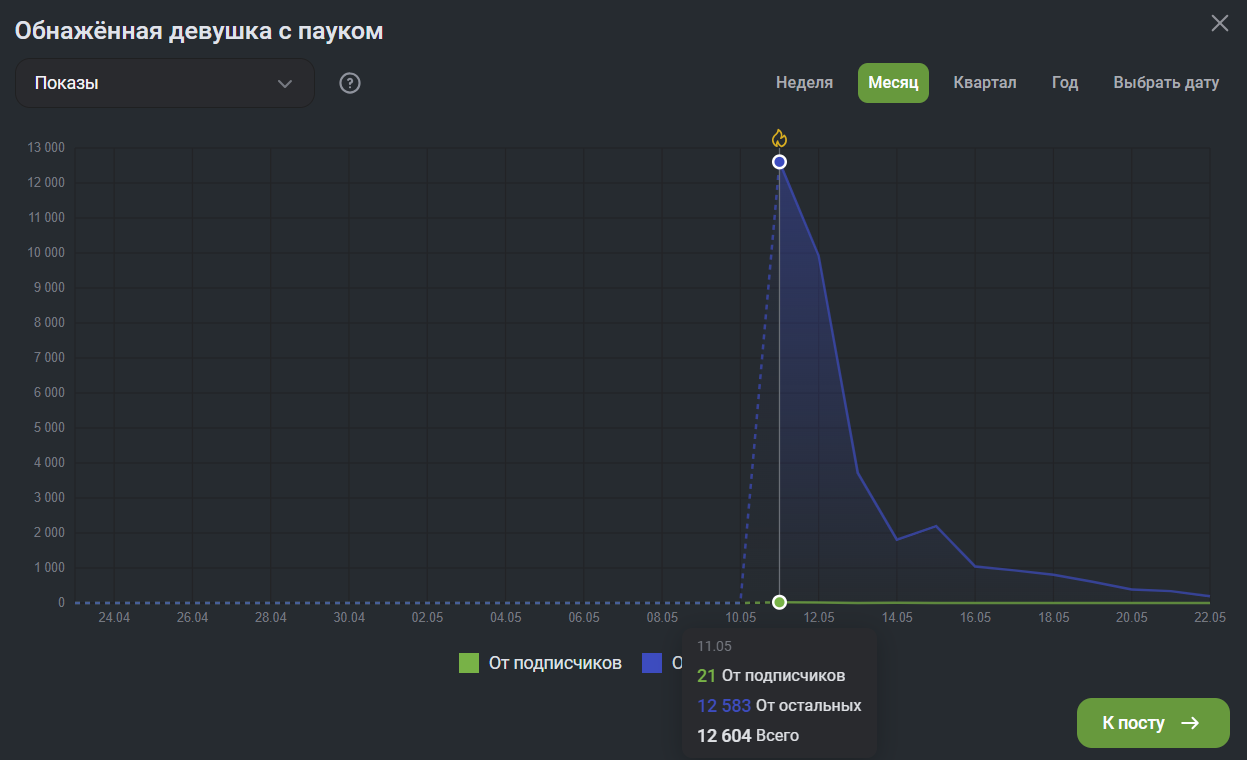This screenshot has height=760, width=1247.
Task: Click the green data point on 11.05
Action: pyautogui.click(x=780, y=602)
